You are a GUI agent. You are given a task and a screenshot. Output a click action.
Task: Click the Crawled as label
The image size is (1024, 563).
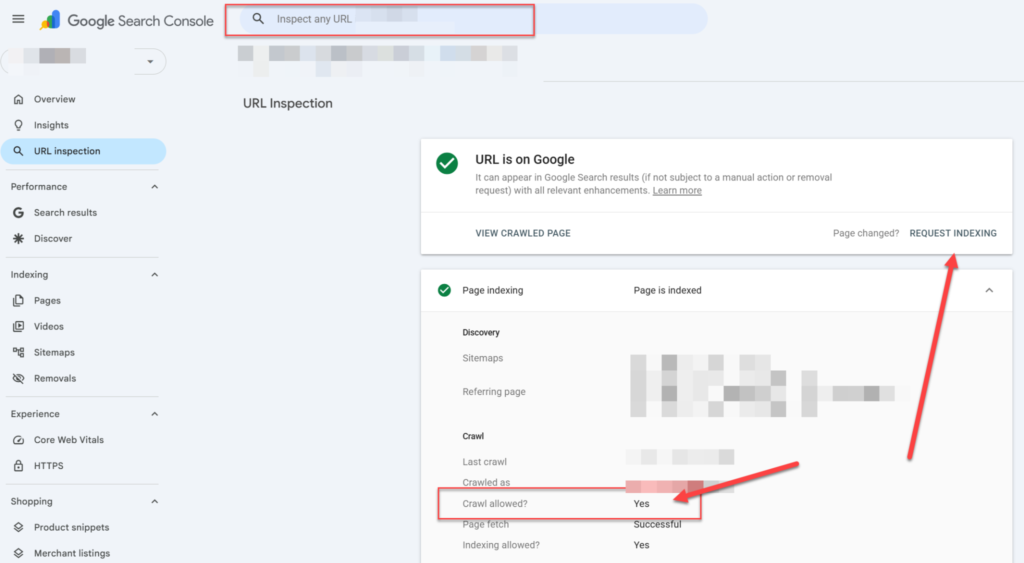pyautogui.click(x=486, y=483)
